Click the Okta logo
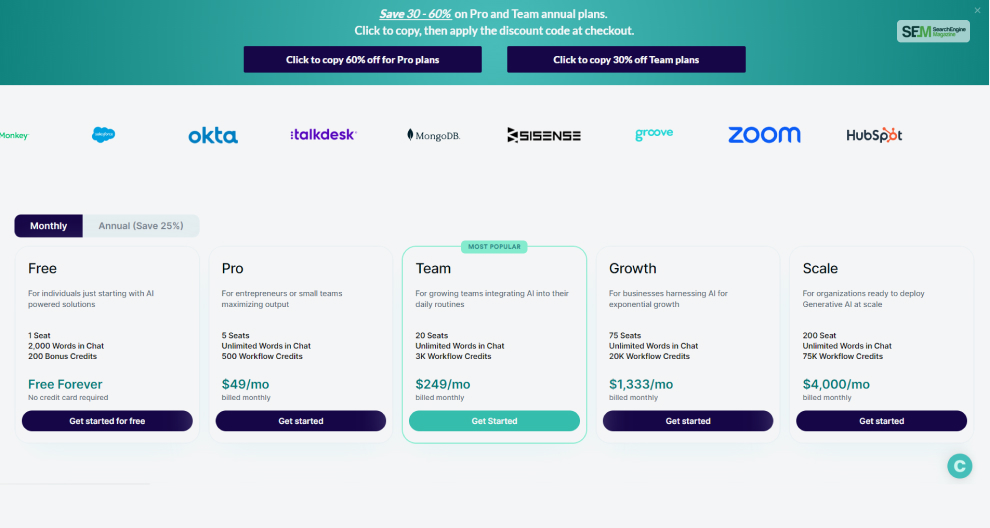The height and width of the screenshot is (528, 990). [x=213, y=135]
